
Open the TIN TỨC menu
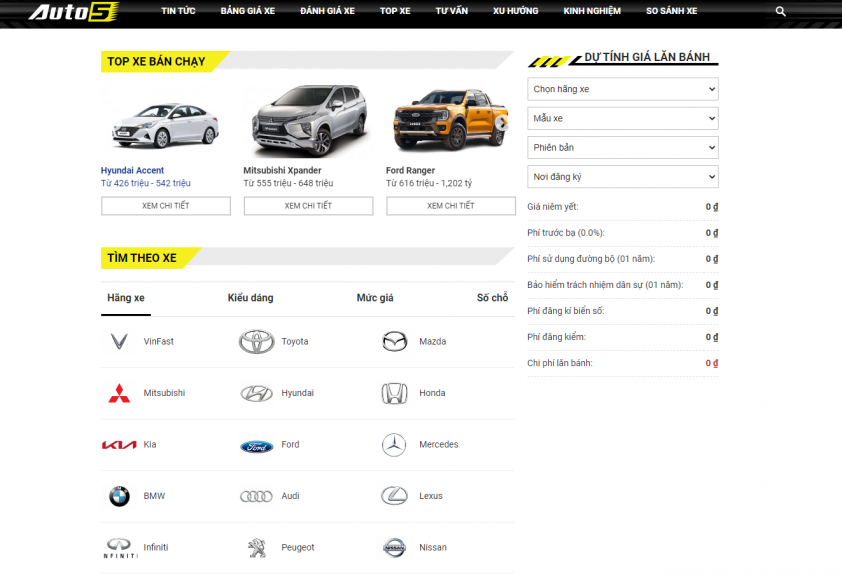point(178,11)
